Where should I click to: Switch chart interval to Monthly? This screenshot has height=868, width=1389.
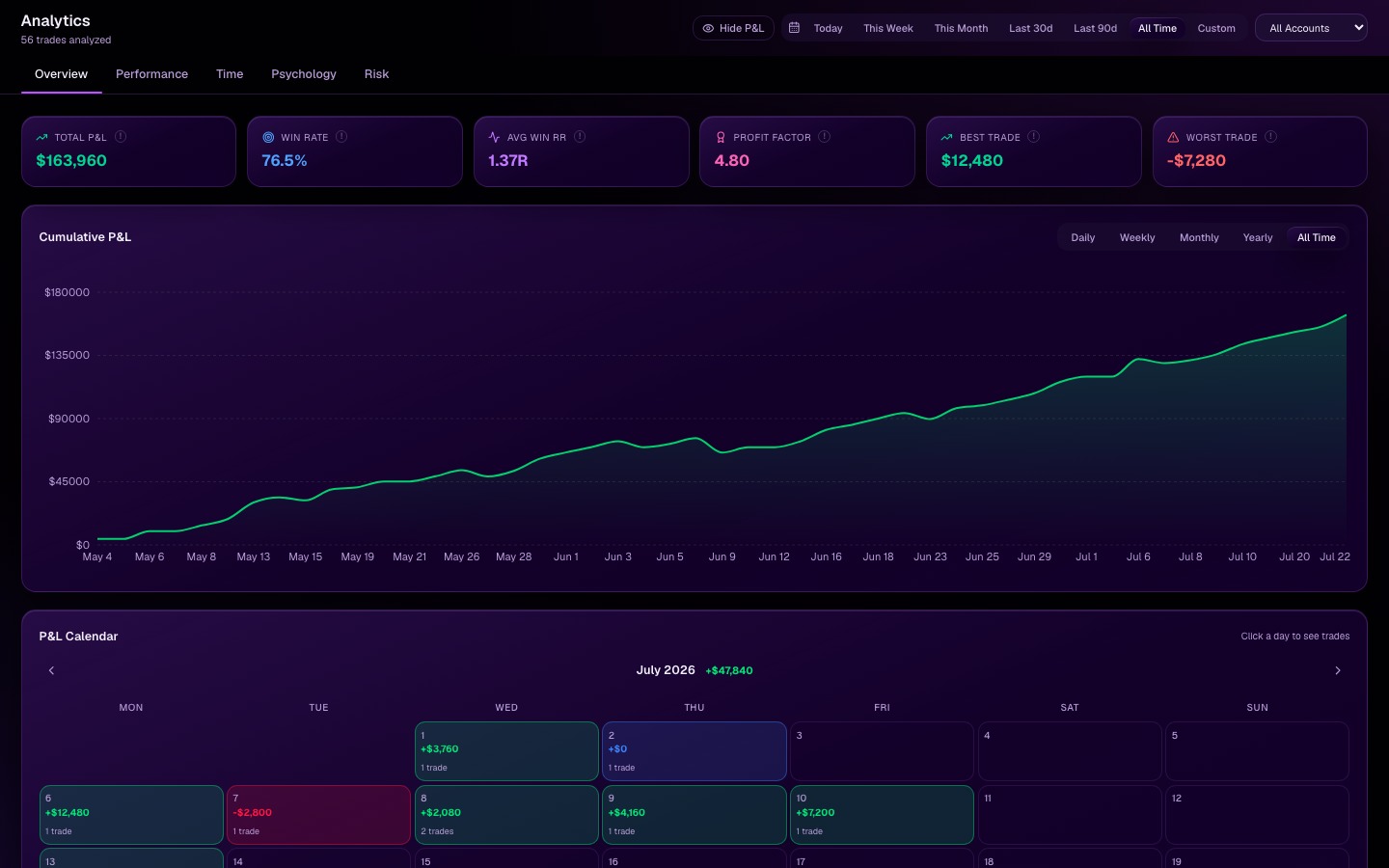pos(1199,237)
